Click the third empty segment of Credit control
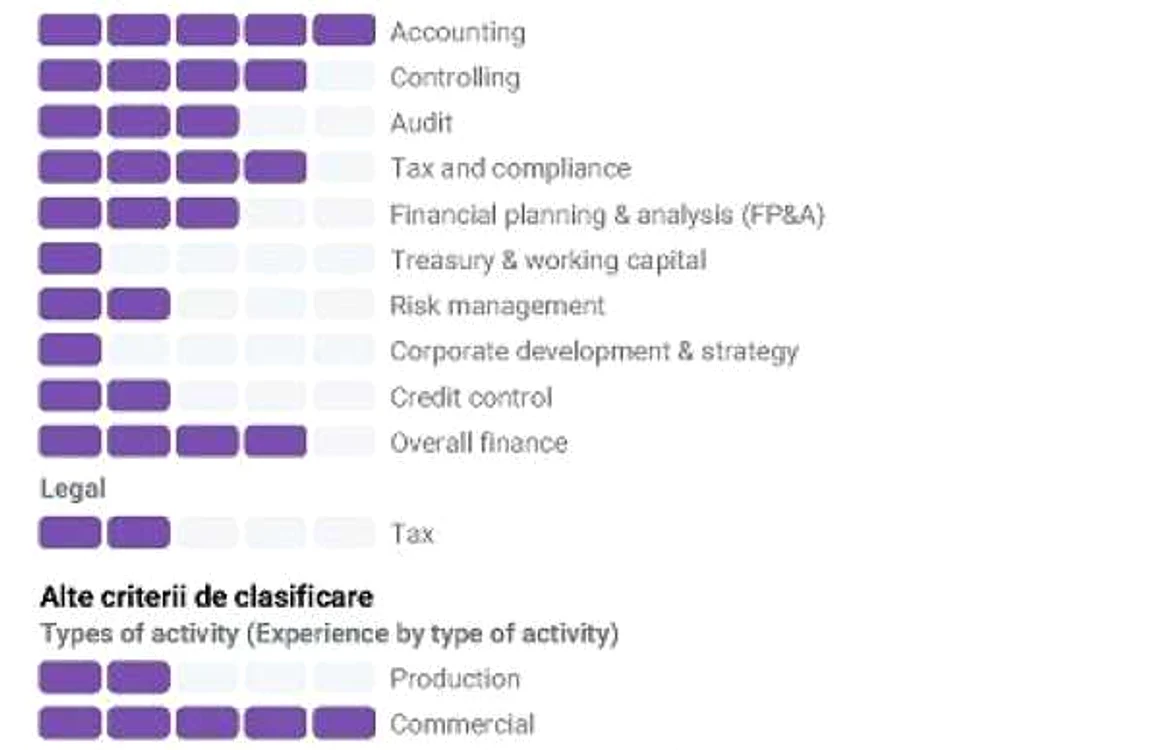Image resolution: width=1160 pixels, height=750 pixels. click(207, 396)
